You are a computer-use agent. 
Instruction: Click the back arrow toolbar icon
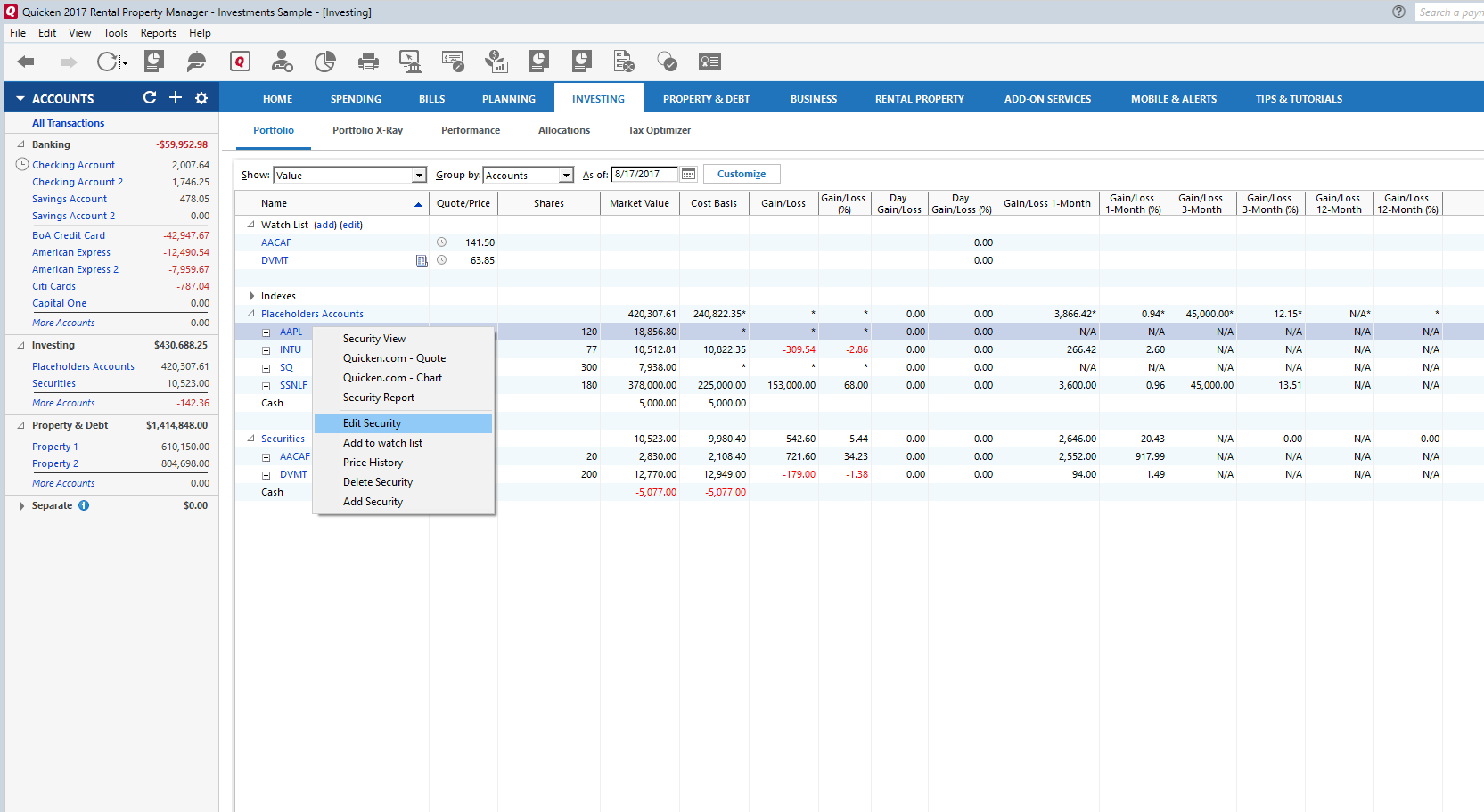click(x=26, y=62)
